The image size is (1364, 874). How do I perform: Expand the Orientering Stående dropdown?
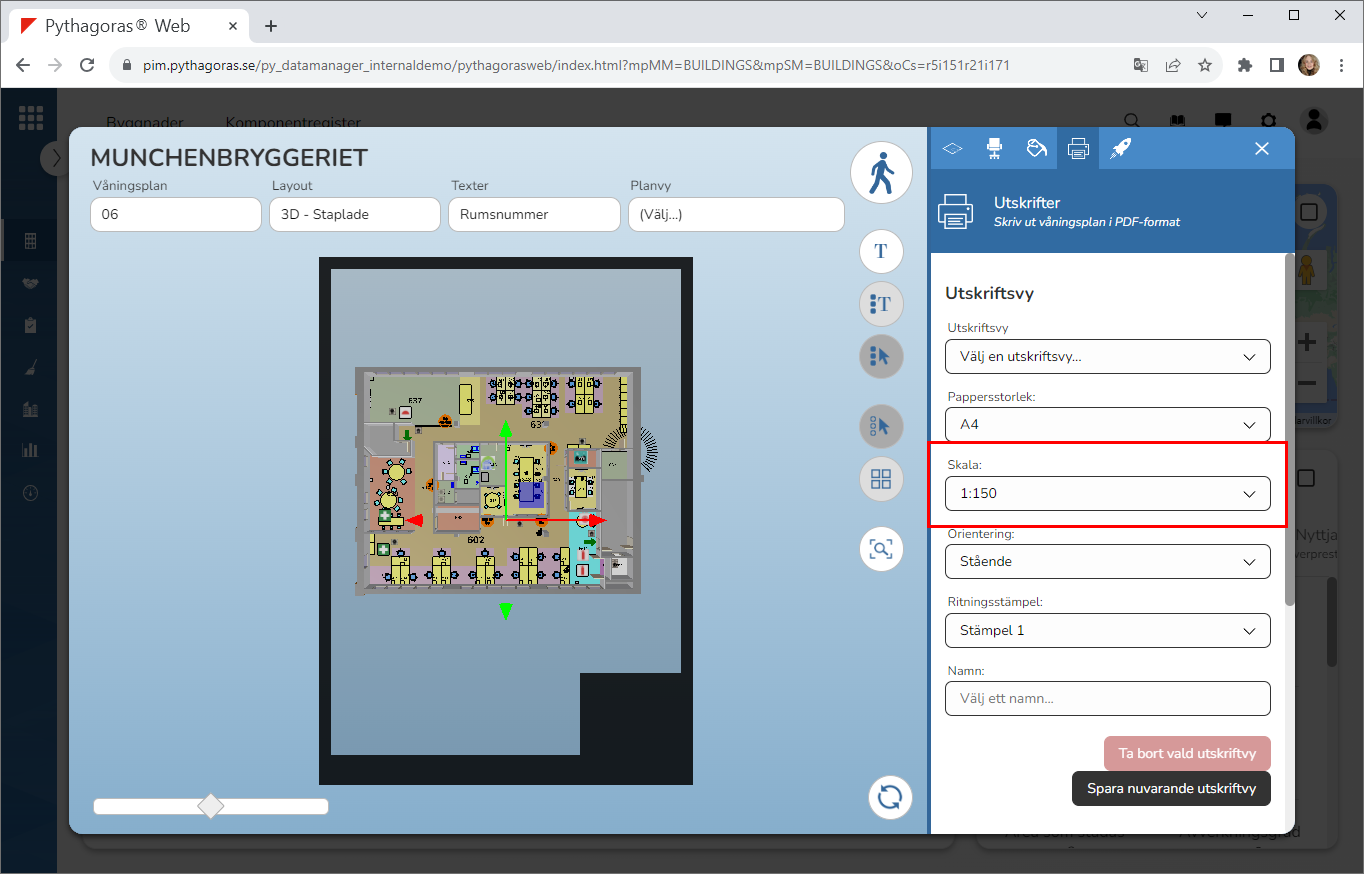[1107, 562]
